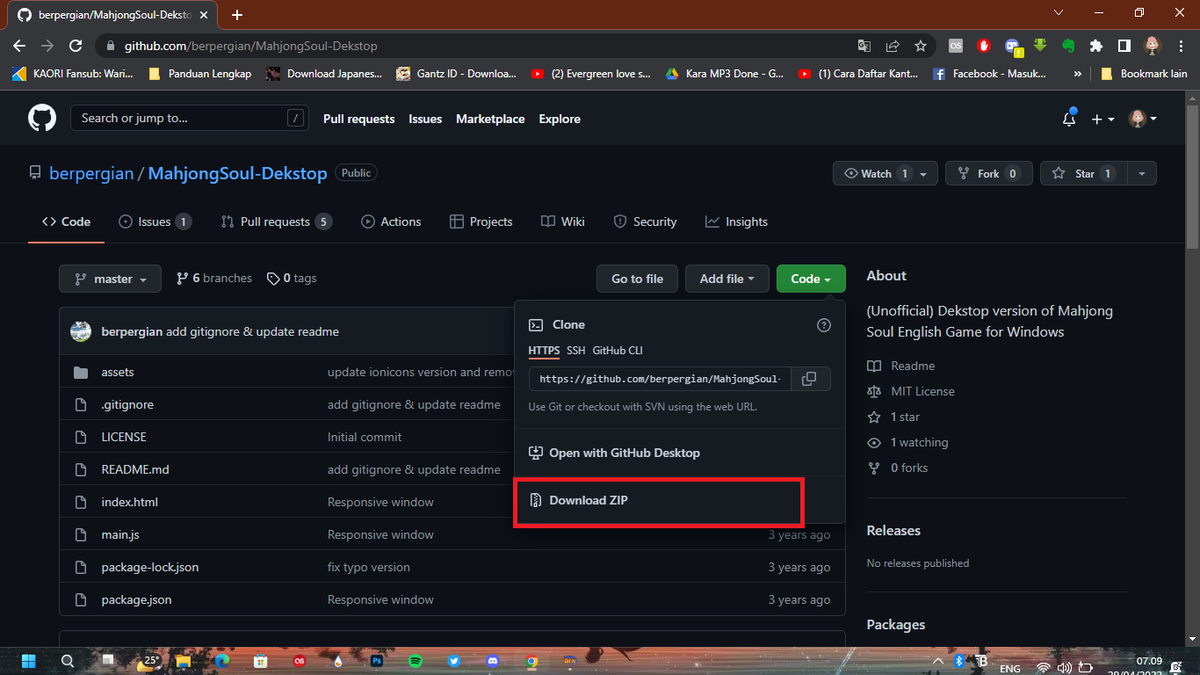This screenshot has width=1200, height=675.
Task: Copy the clone URL with clipboard icon
Action: [x=810, y=379]
